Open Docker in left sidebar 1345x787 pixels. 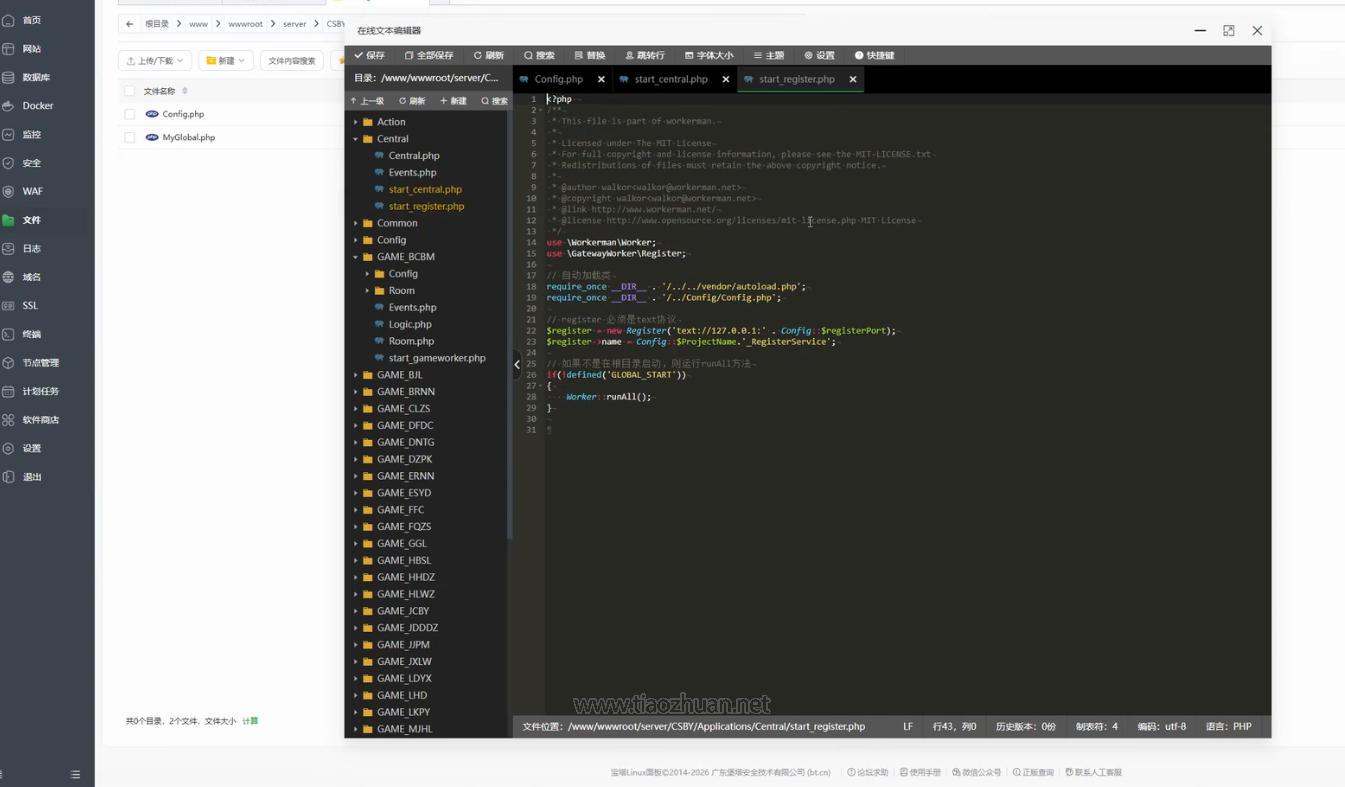37,106
